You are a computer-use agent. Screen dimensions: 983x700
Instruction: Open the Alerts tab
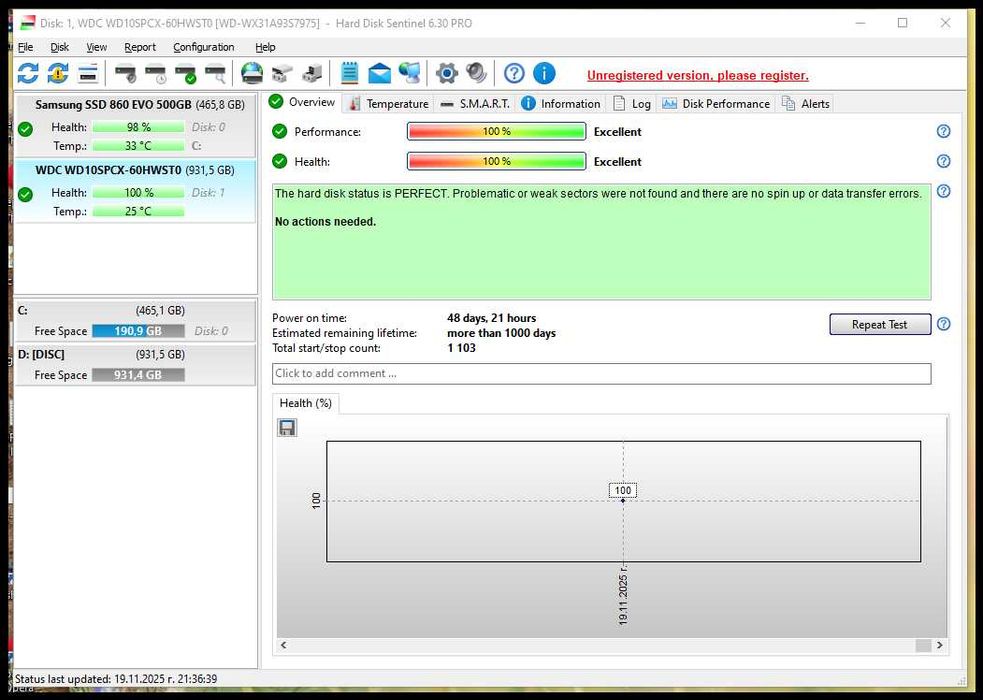[x=806, y=104]
